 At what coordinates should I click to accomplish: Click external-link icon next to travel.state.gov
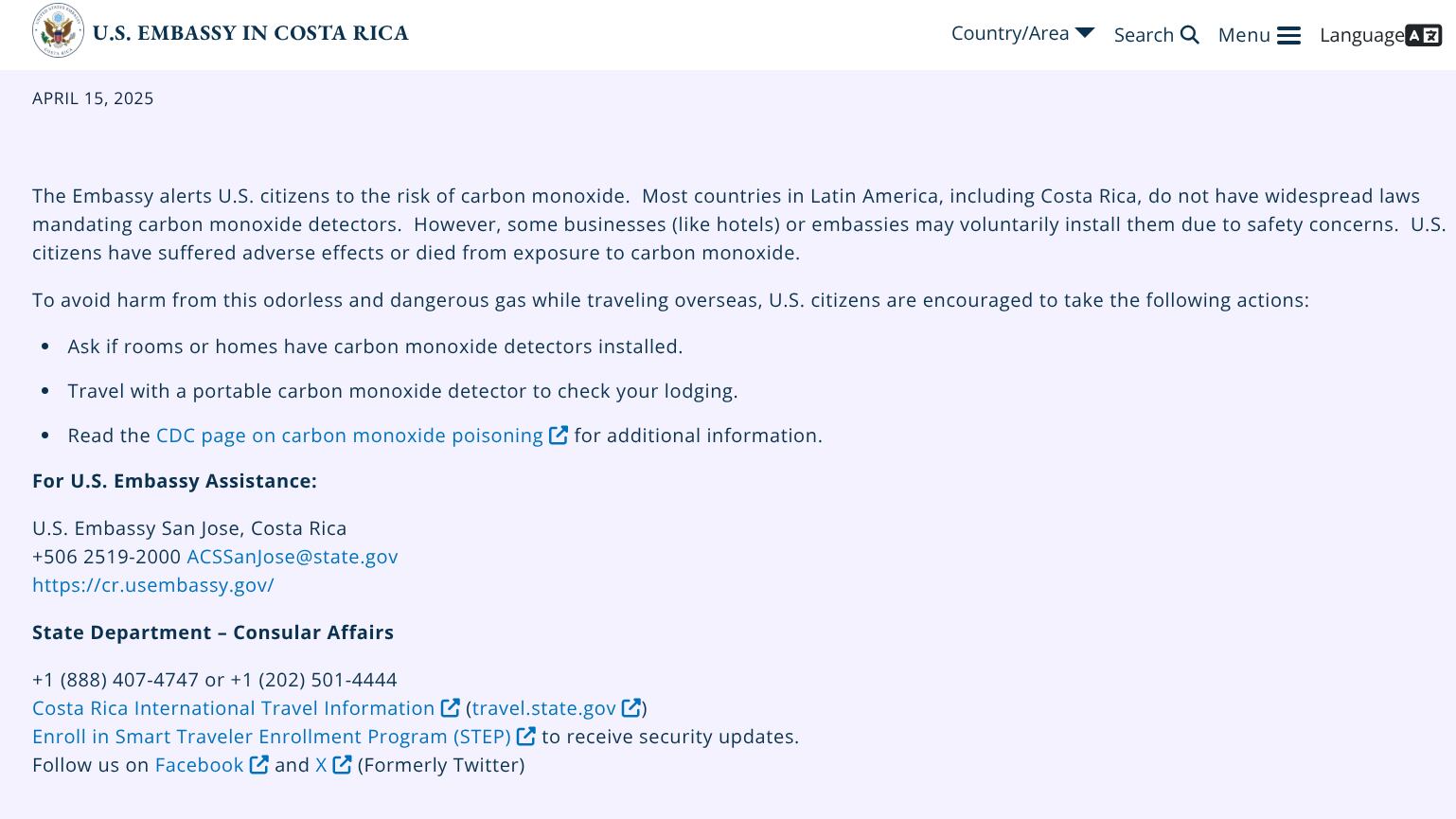(x=631, y=708)
